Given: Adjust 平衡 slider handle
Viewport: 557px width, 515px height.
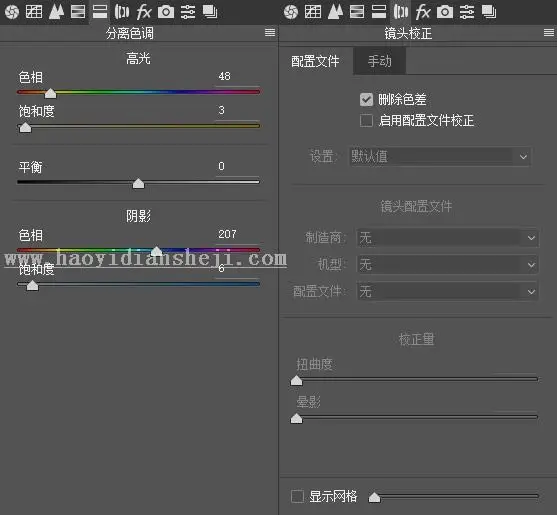Looking at the screenshot, I should point(139,183).
